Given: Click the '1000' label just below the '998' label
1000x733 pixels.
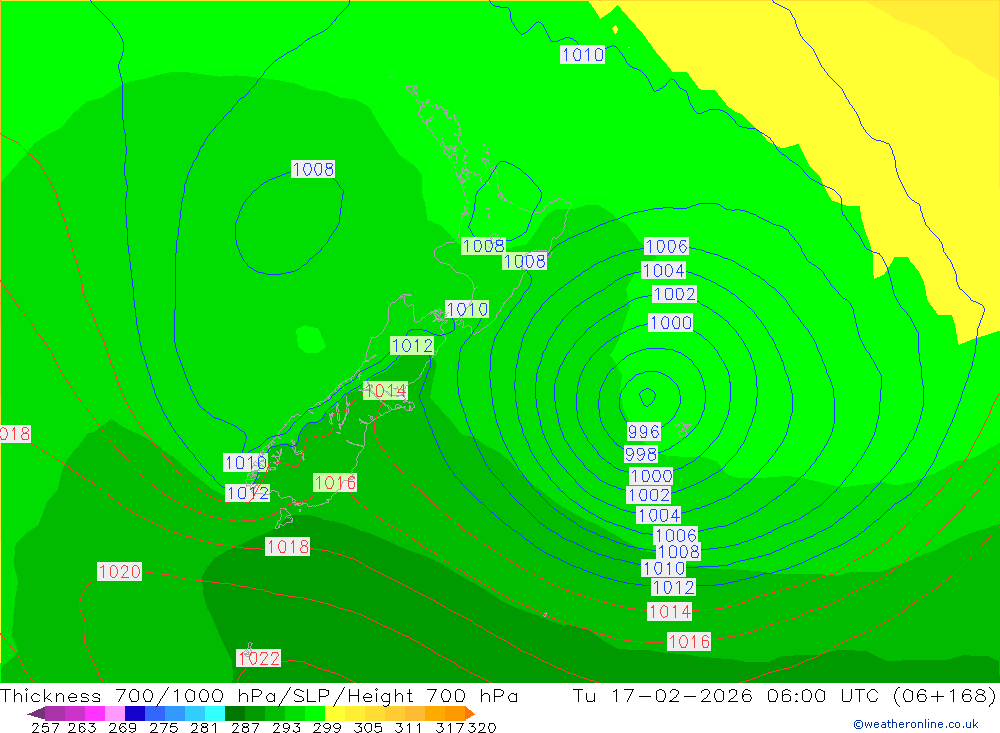Looking at the screenshot, I should (x=651, y=476).
